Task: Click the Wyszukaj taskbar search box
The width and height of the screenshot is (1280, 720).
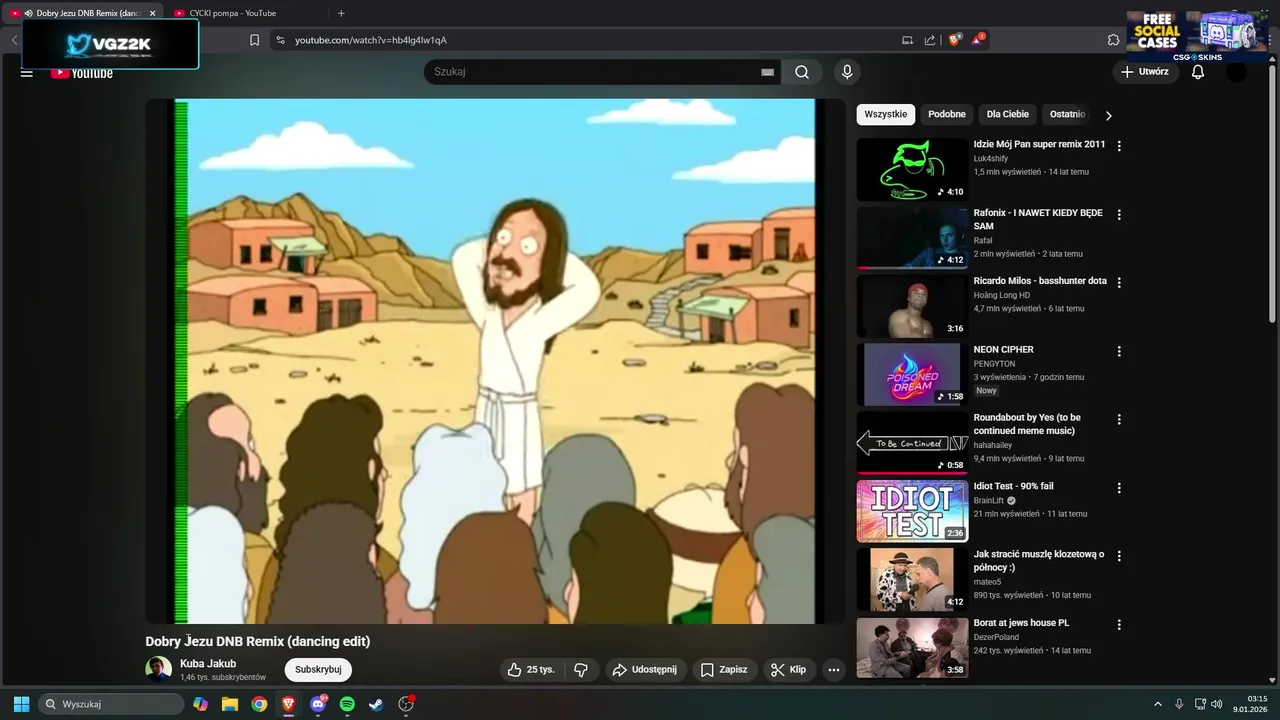Action: [111, 704]
